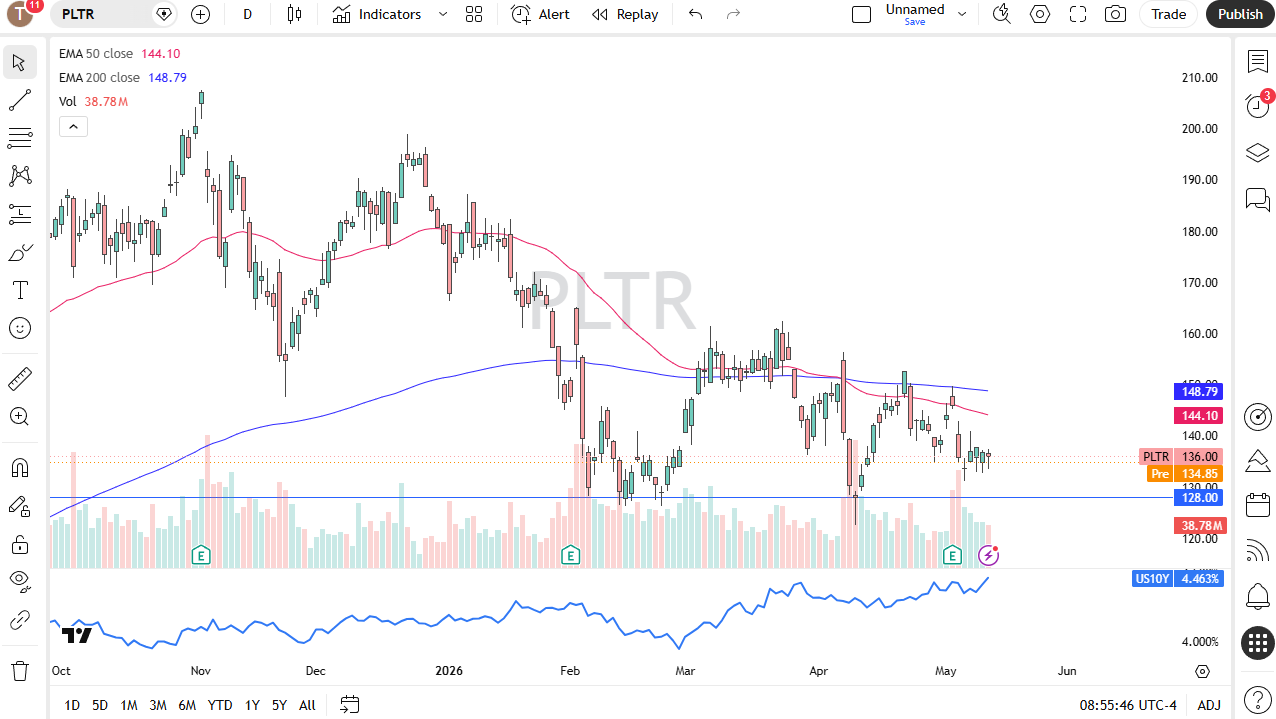Hide all drawings with eye icon

click(x=19, y=582)
